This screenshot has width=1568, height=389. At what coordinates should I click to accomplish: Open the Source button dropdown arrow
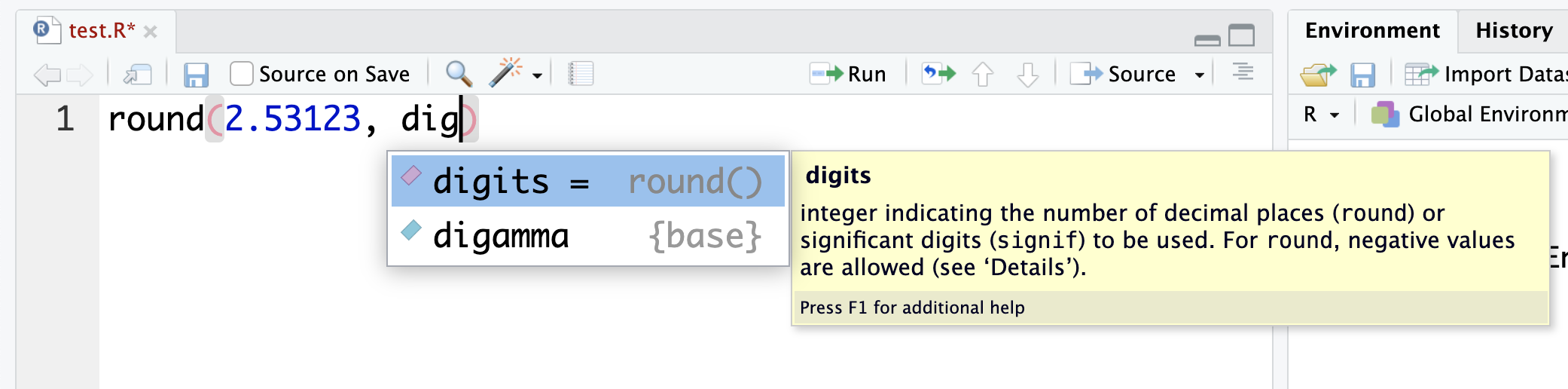coord(1200,75)
